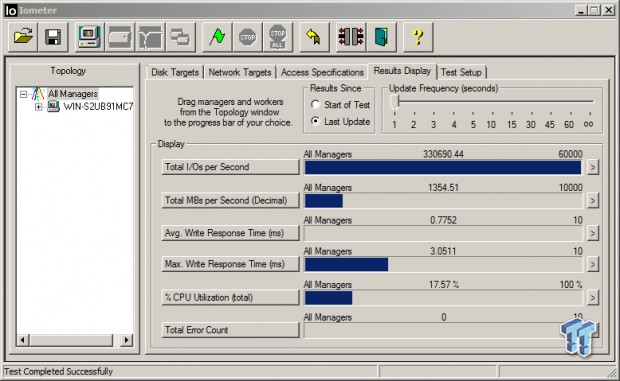This screenshot has width=620, height=381.
Task: Open the arrow beside Total MBs bar
Action: point(592,201)
